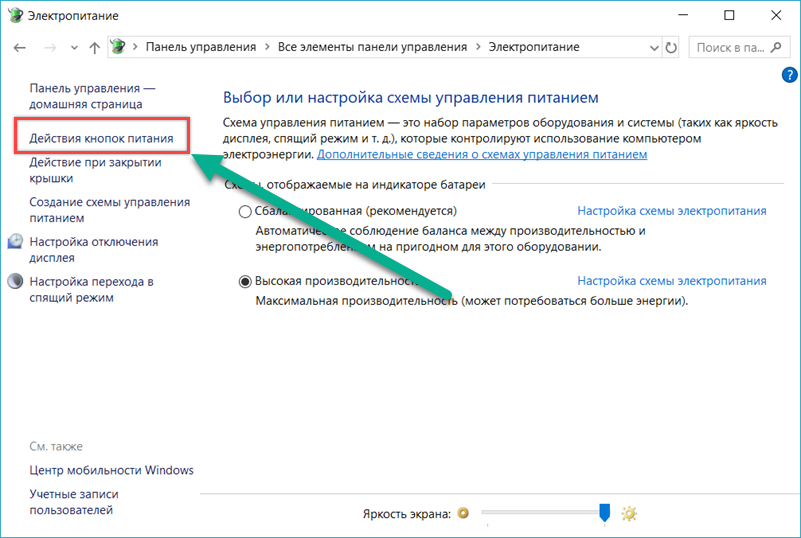The height and width of the screenshot is (538, 801).
Task: Click the См. также heading text
Action: (x=56, y=447)
